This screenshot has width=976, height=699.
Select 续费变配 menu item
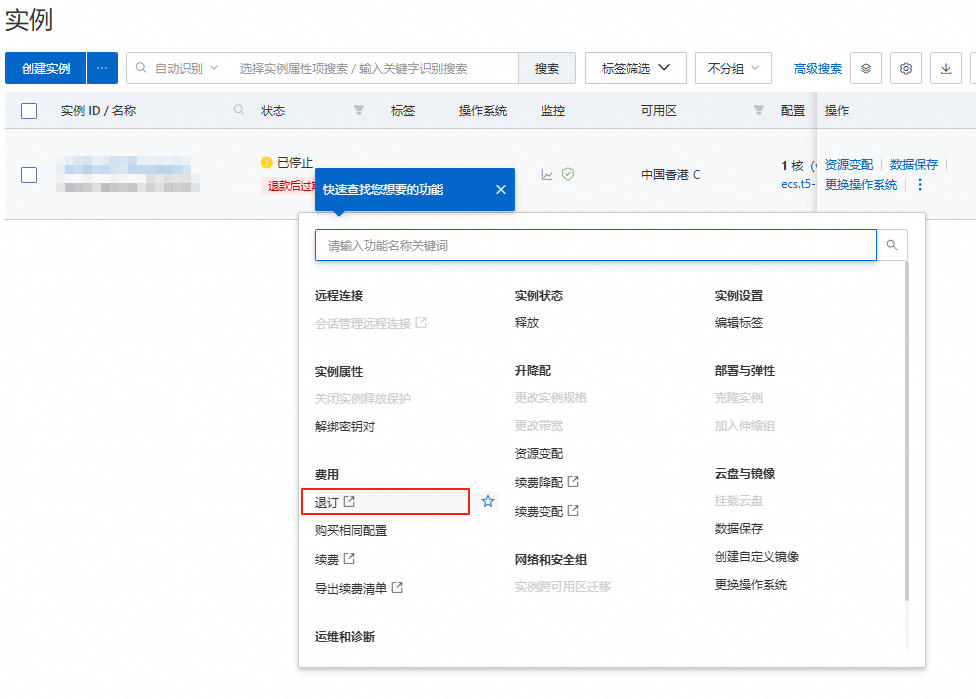[547, 511]
